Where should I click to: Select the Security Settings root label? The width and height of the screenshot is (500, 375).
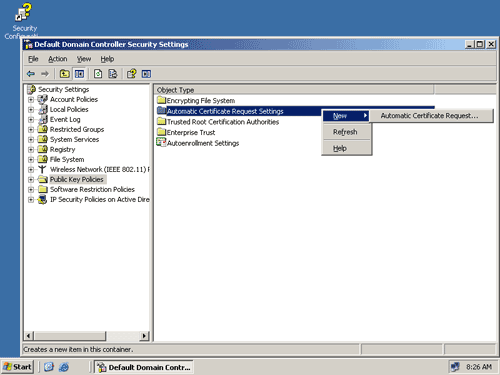point(64,89)
